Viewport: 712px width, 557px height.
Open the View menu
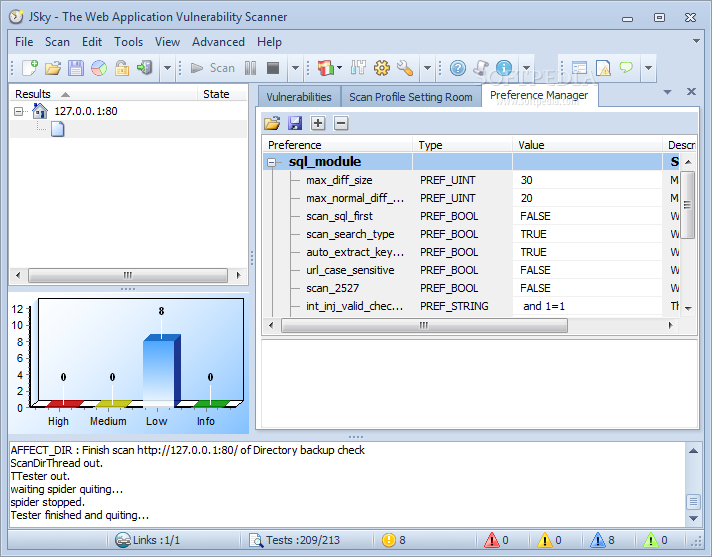click(167, 42)
